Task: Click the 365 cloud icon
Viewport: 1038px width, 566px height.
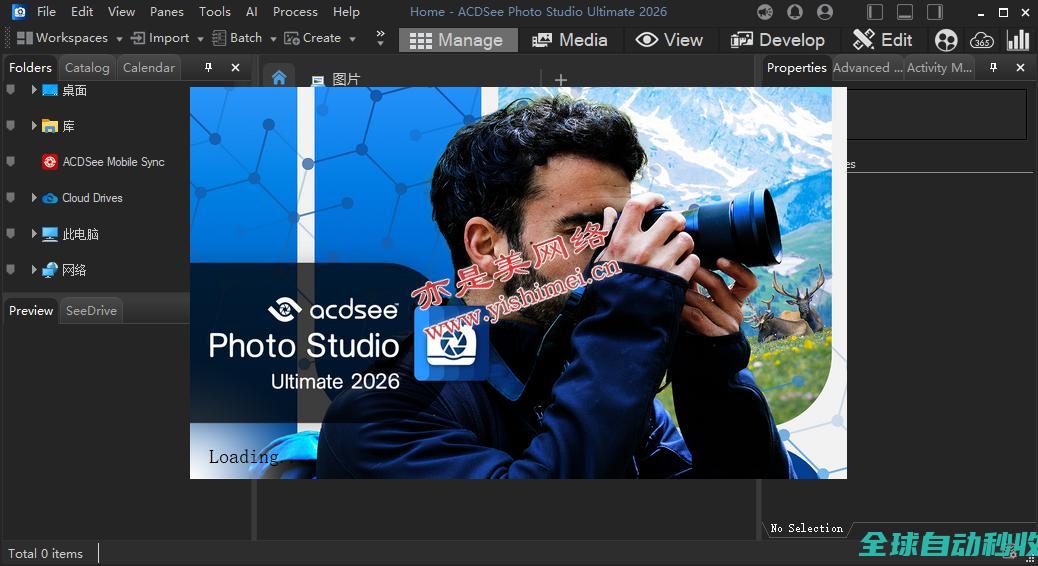Action: point(982,40)
